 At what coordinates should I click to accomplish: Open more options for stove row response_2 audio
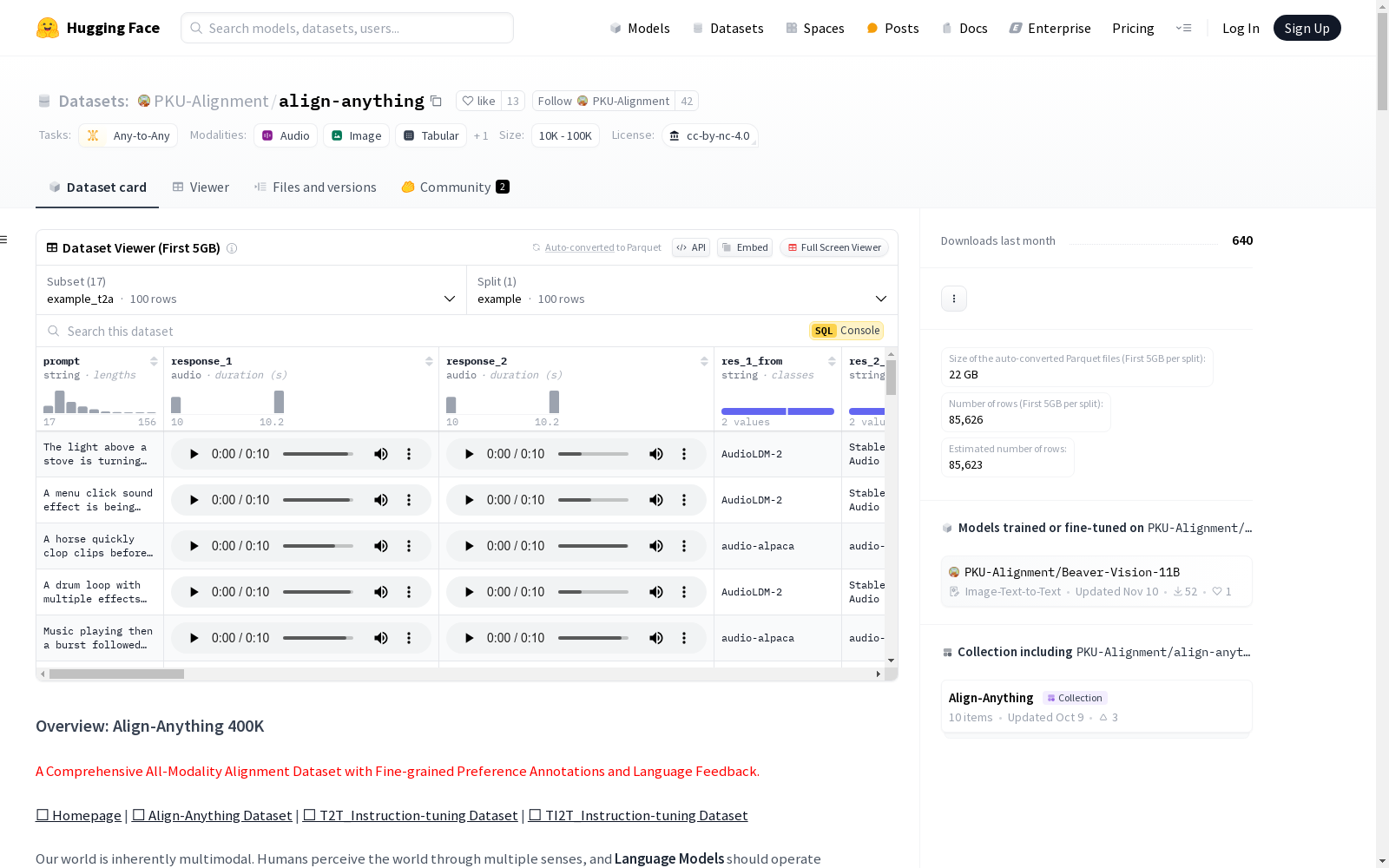(x=684, y=454)
